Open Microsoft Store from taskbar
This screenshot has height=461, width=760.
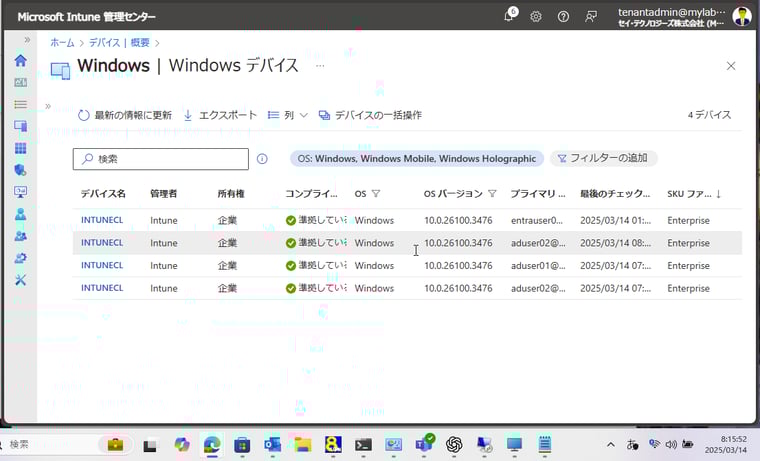click(x=242, y=445)
